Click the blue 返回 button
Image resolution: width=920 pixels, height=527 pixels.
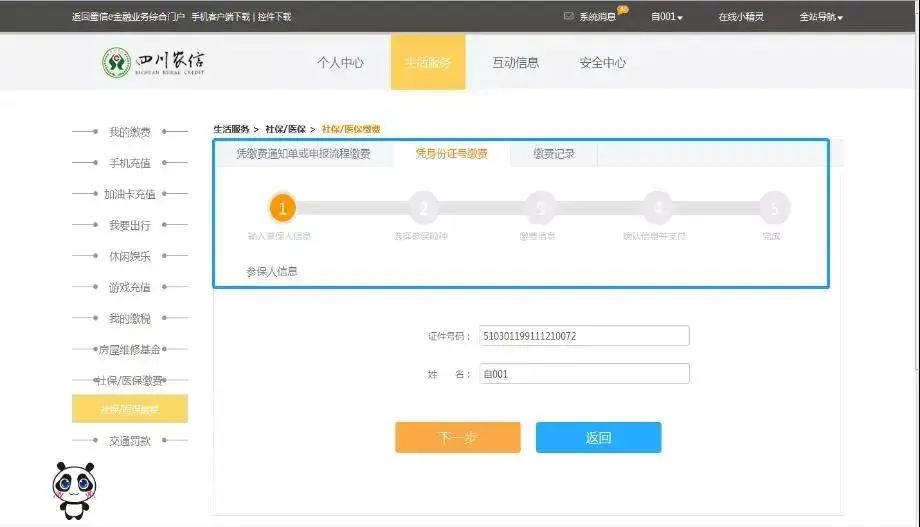point(598,437)
